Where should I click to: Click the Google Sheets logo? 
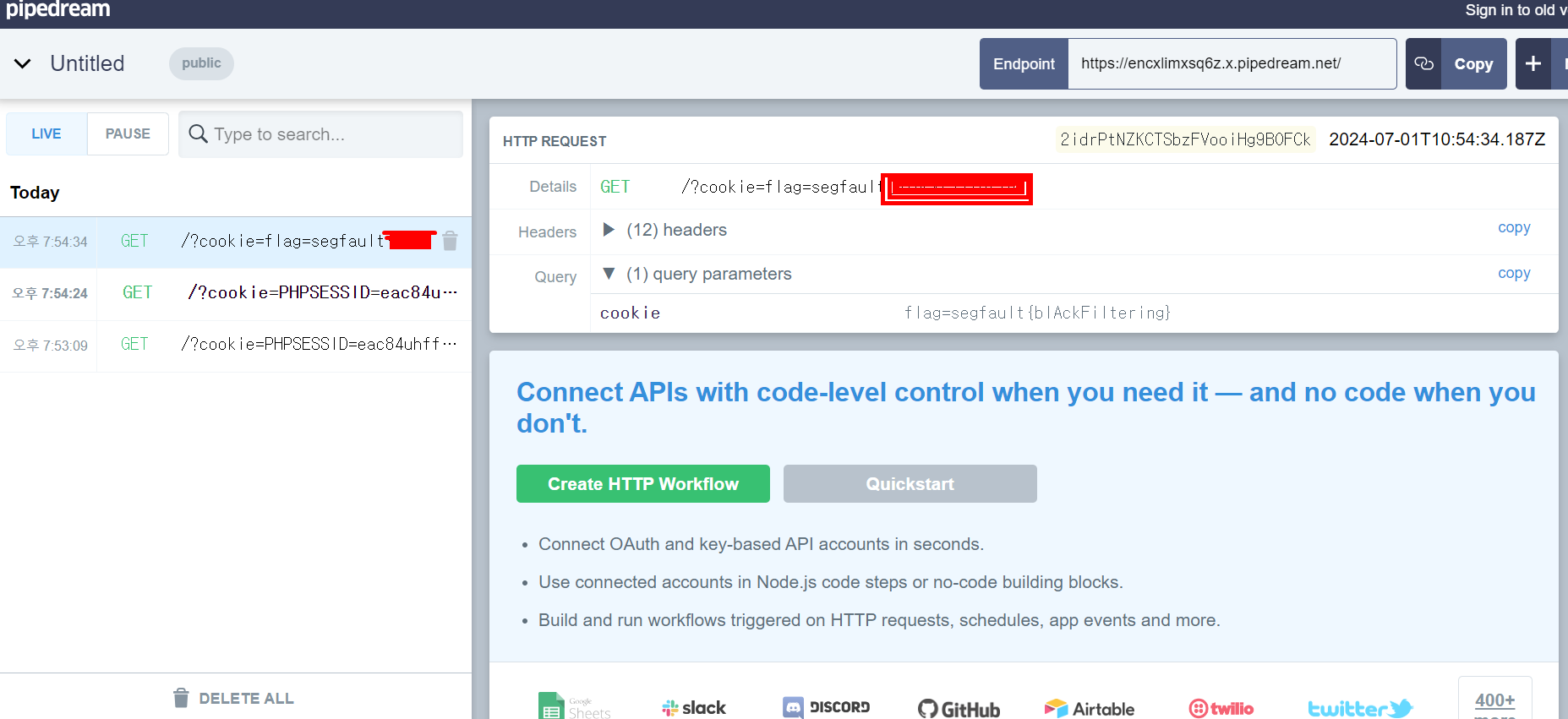574,707
